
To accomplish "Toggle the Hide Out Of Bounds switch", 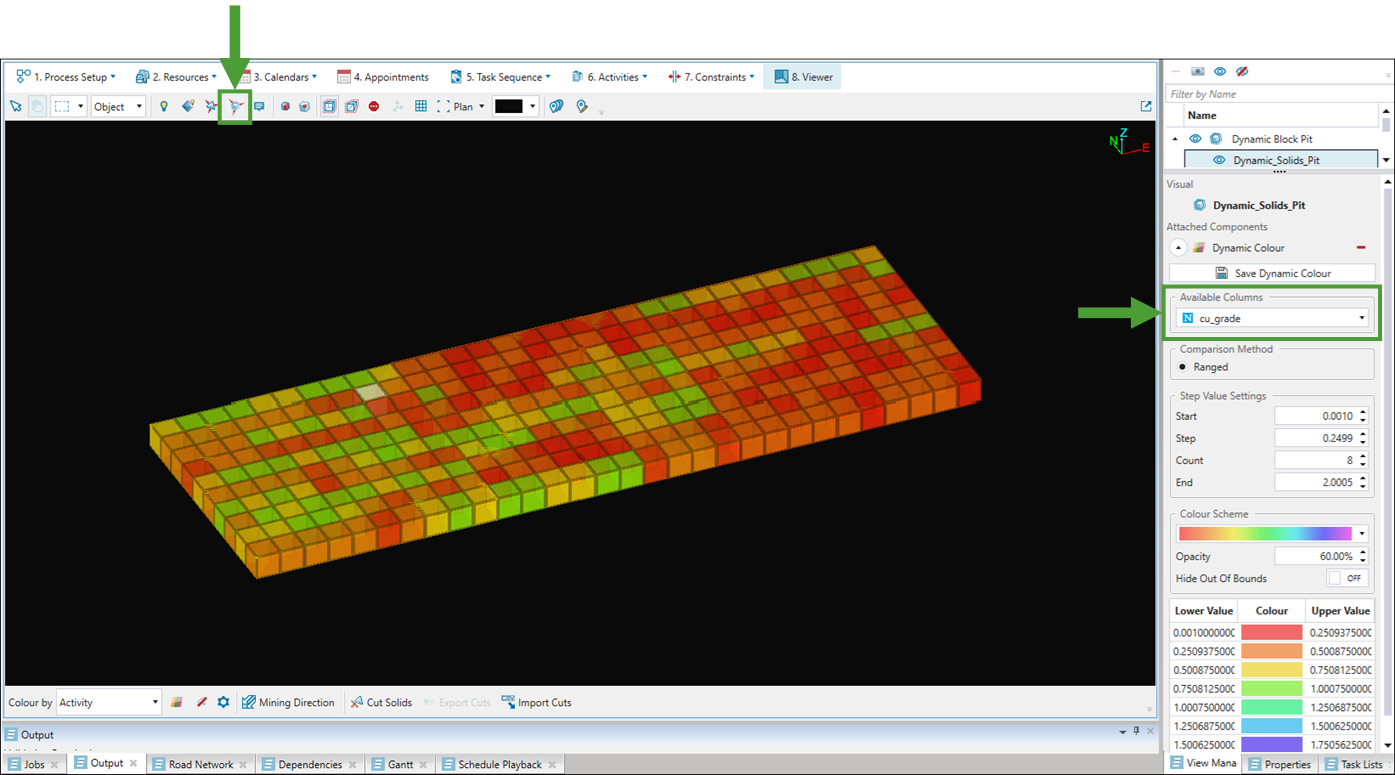I will [1347, 578].
